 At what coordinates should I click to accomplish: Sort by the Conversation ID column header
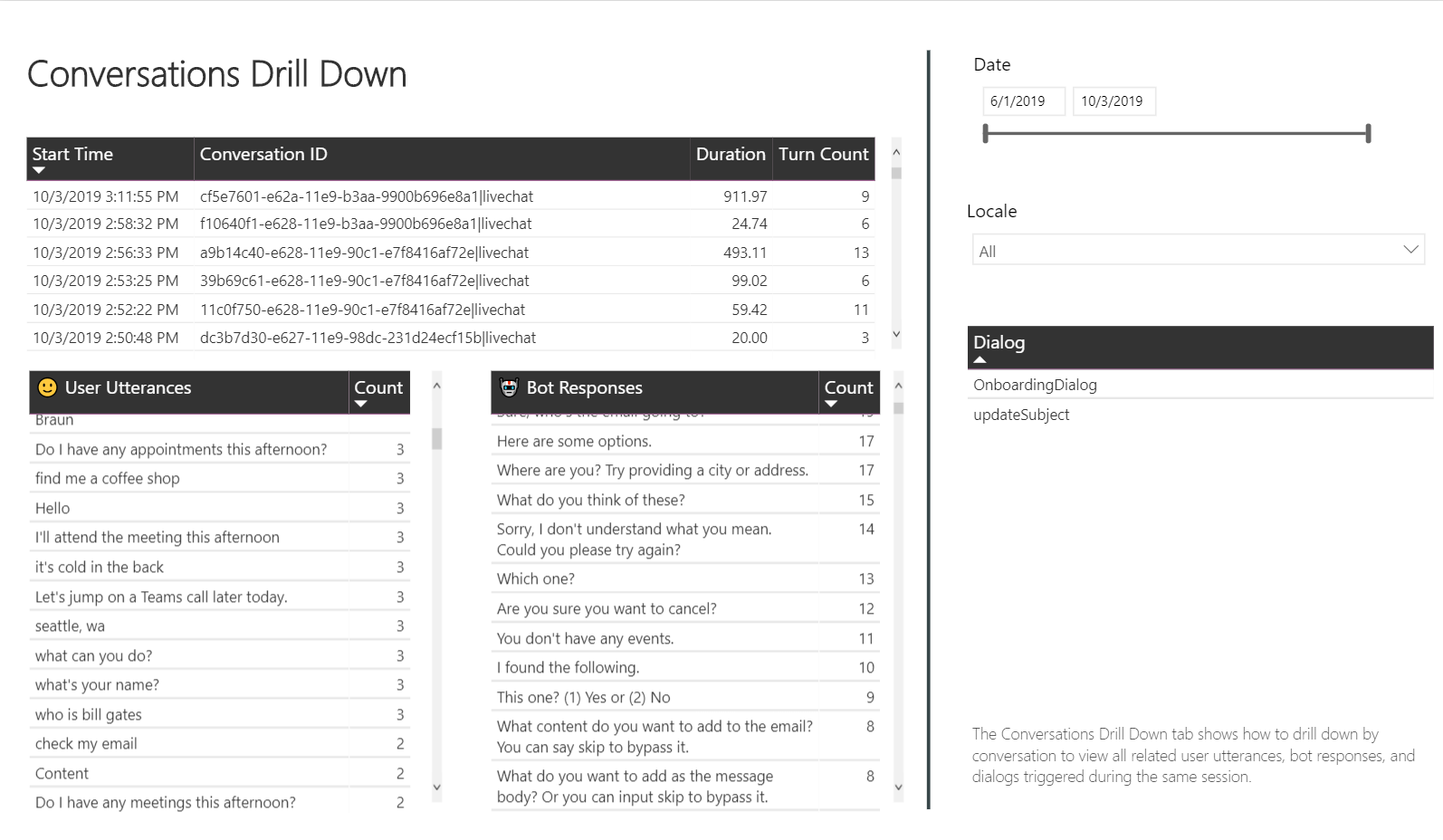pyautogui.click(x=263, y=154)
